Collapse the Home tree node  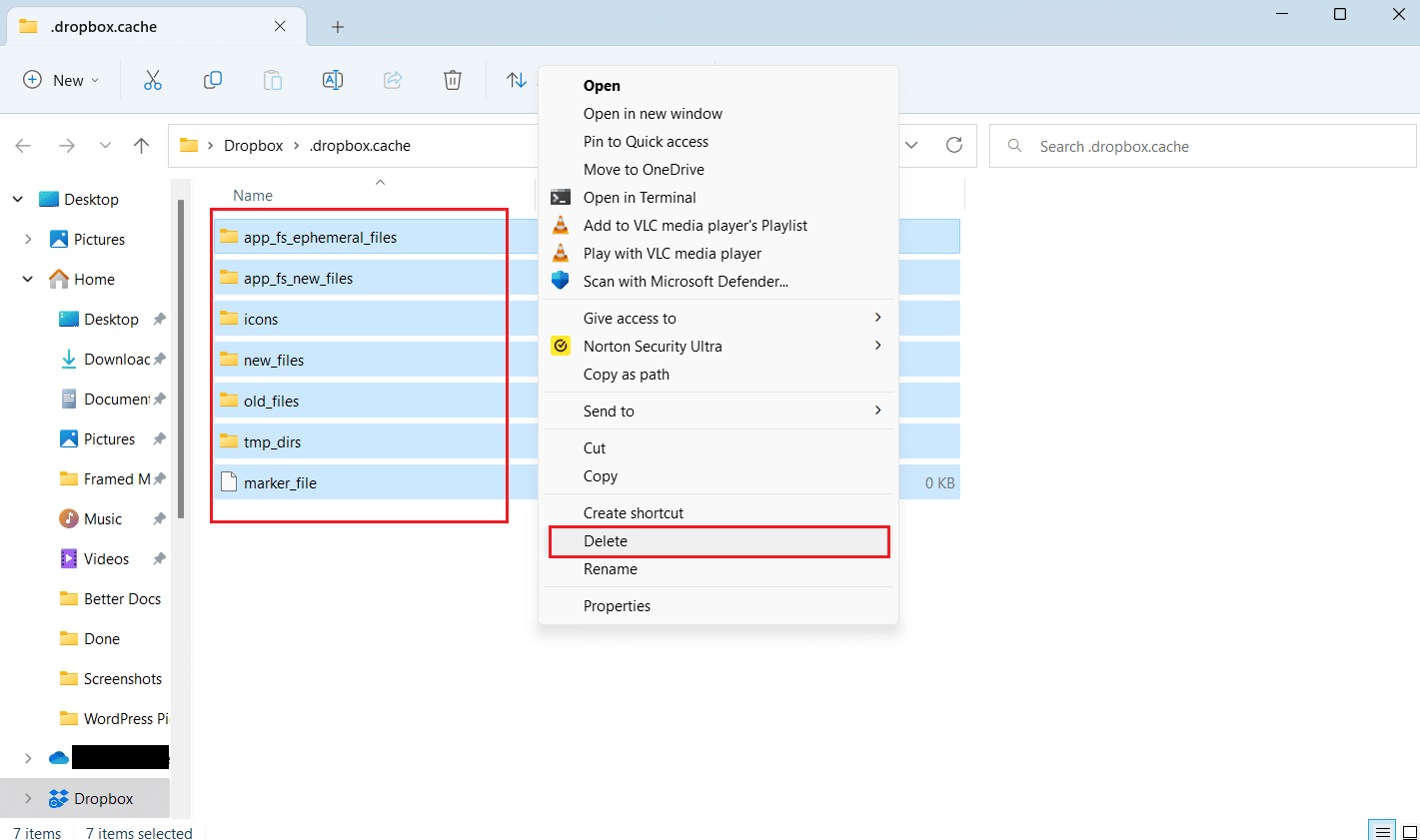coord(28,279)
